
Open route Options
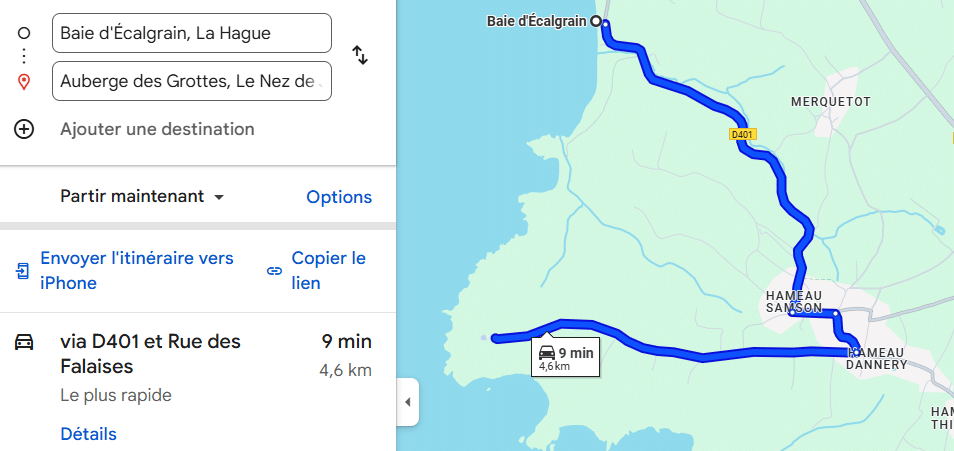point(339,197)
